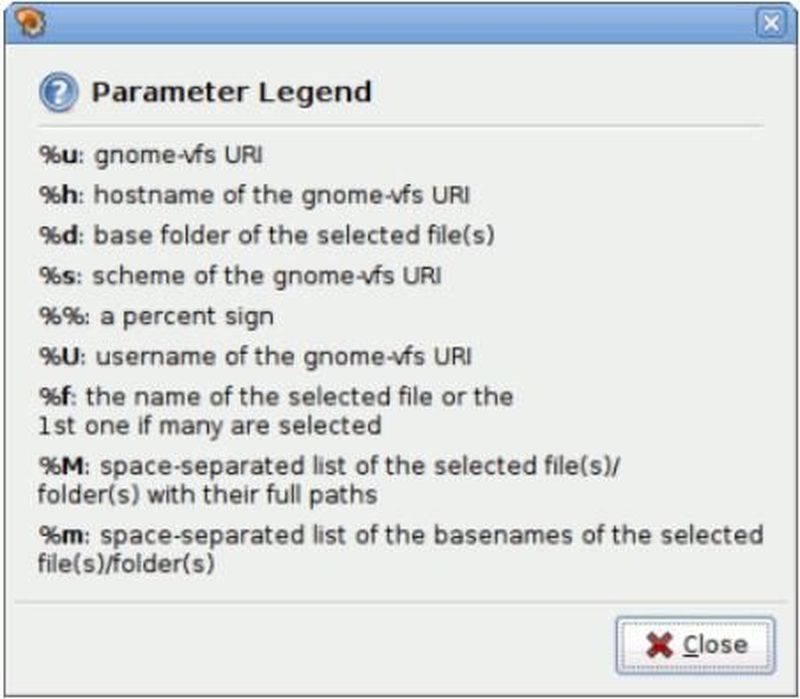
Task: Select the %U username entry
Action: [x=256, y=355]
